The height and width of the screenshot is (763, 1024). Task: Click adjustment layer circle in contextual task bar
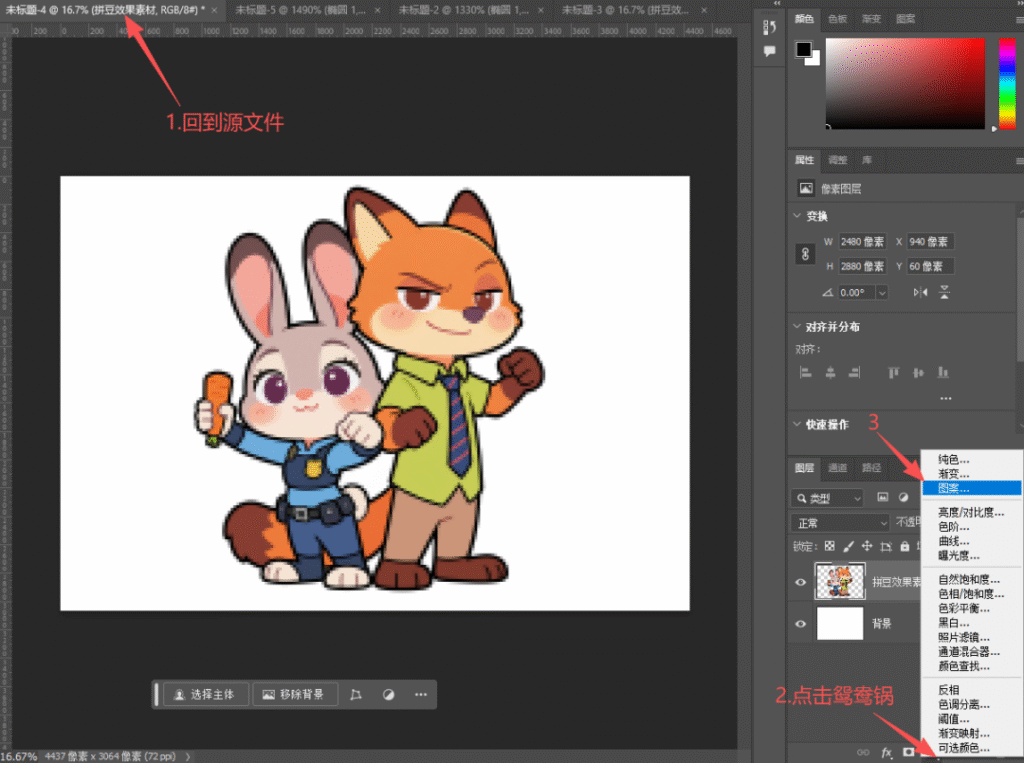pos(389,694)
